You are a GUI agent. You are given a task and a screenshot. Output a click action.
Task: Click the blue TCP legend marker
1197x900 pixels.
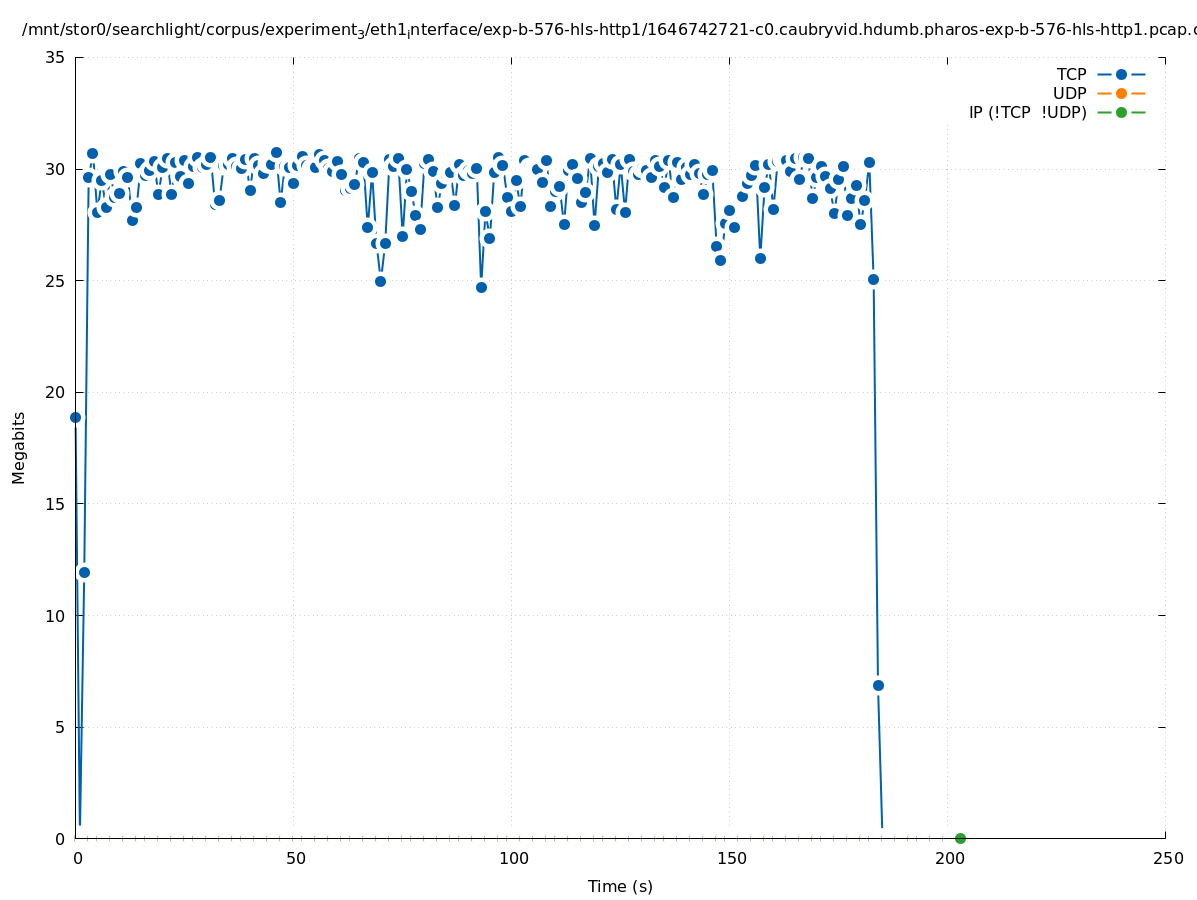coord(1121,74)
